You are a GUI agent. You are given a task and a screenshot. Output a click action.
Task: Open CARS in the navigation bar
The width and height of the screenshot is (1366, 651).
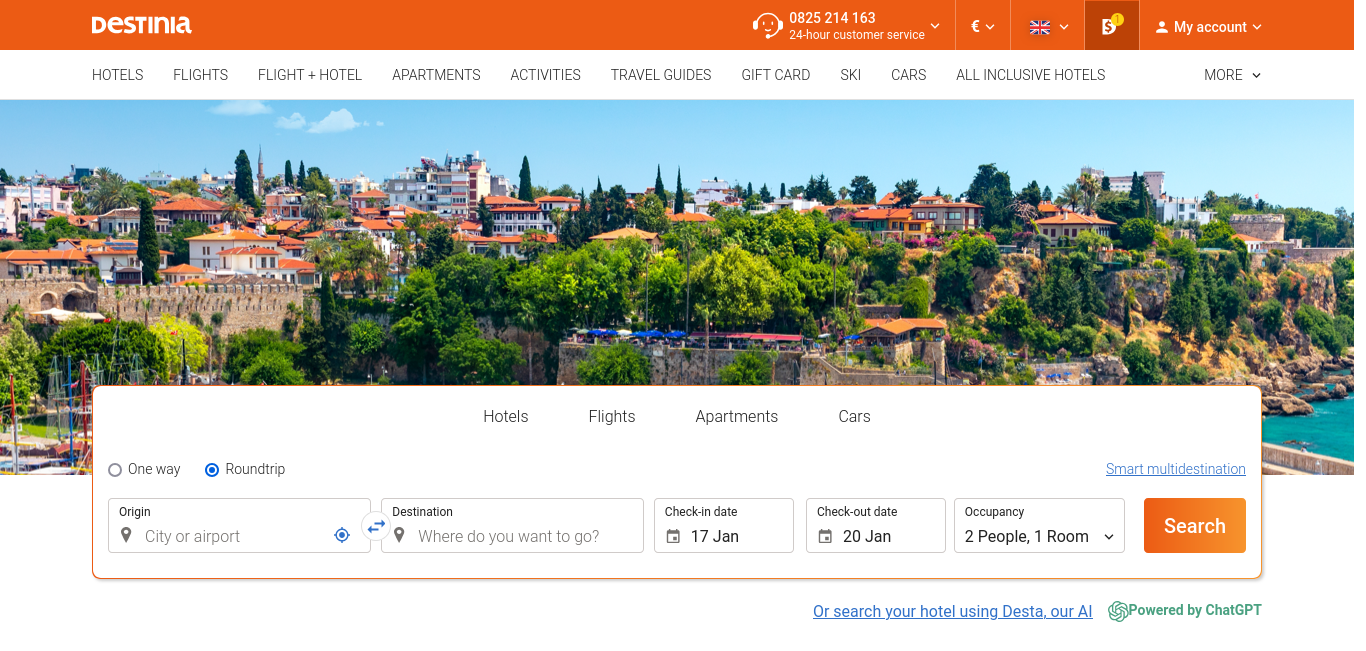pos(909,75)
